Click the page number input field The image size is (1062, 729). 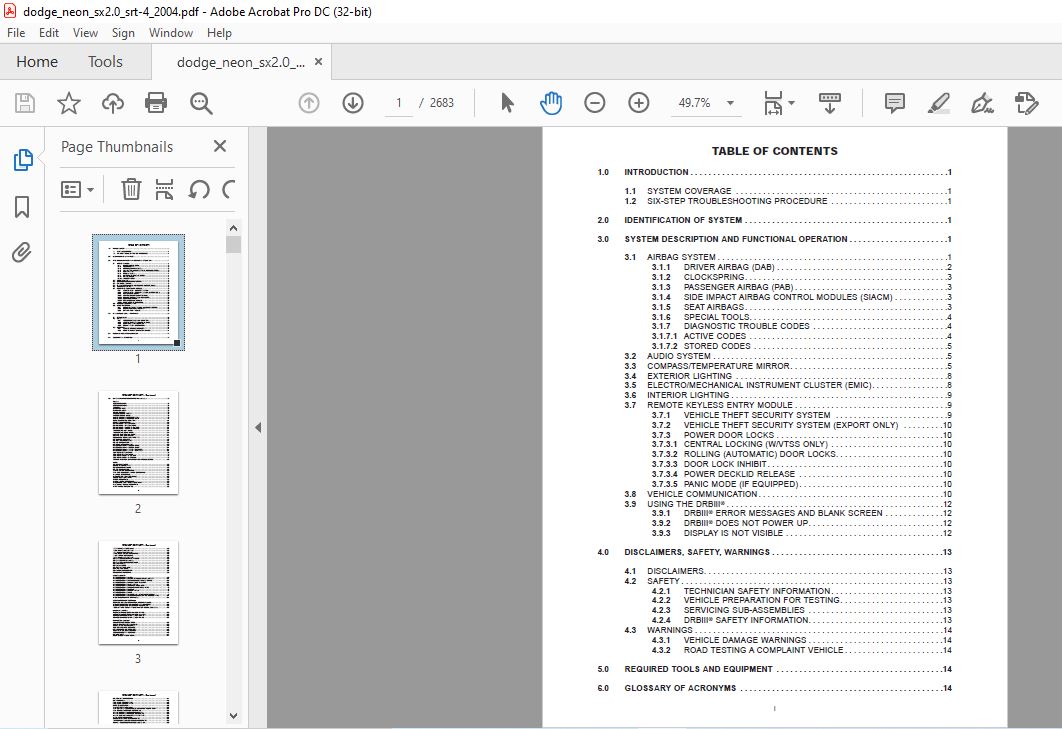coord(399,103)
